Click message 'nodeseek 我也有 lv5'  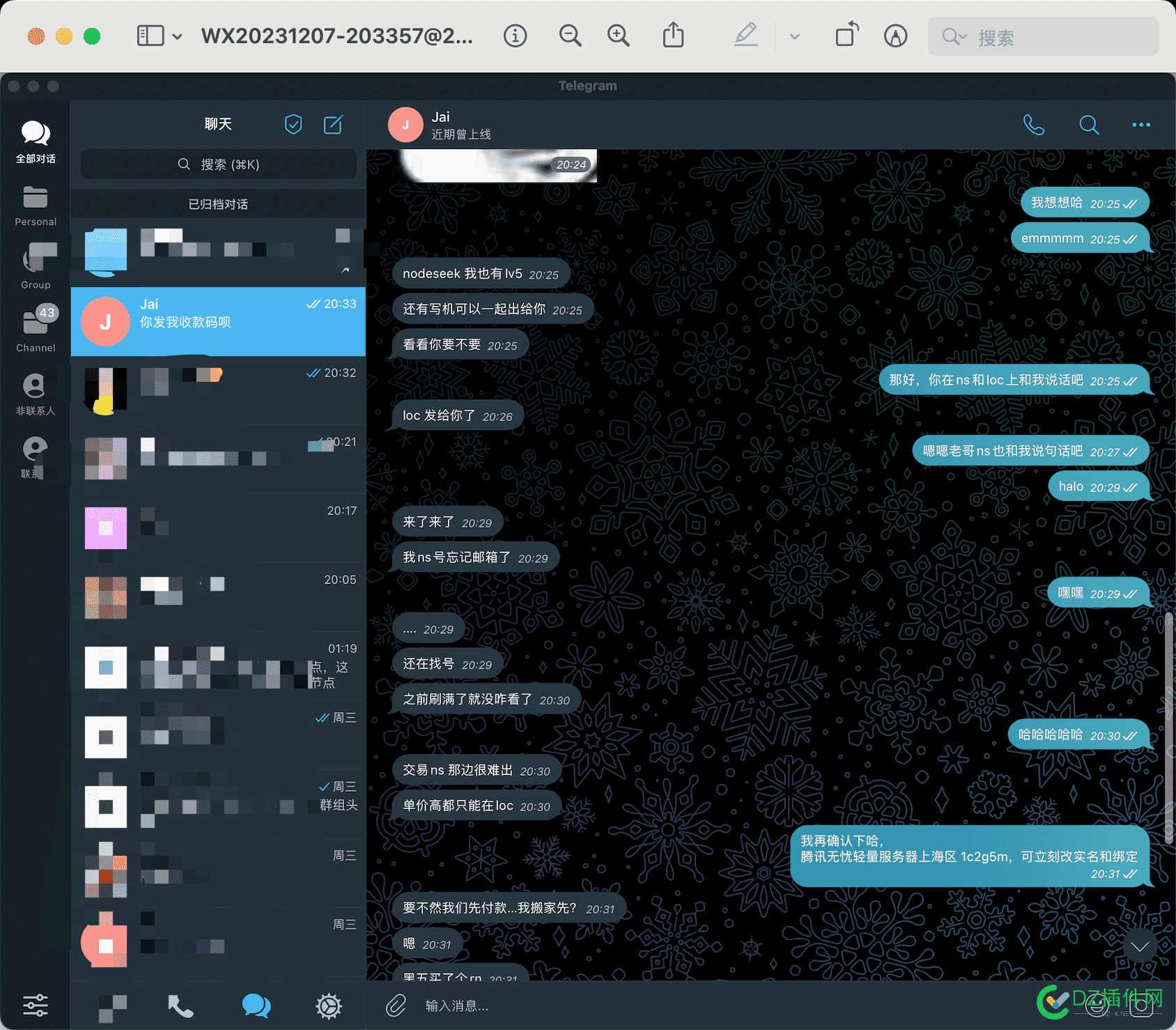click(x=480, y=274)
